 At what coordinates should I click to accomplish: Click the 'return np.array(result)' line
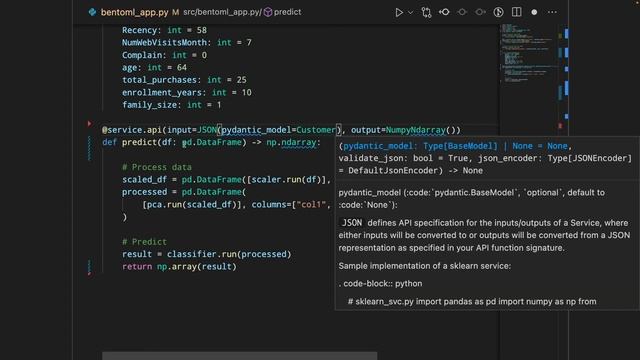coord(179,267)
